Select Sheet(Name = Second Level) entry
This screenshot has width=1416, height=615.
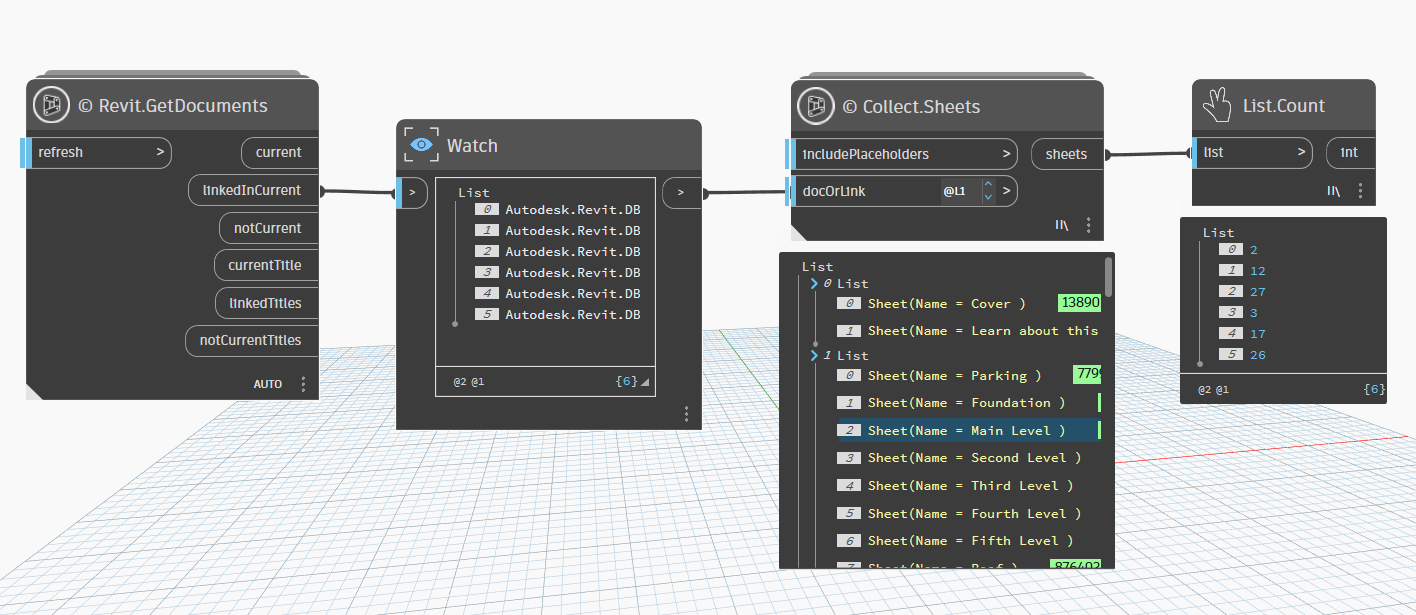click(x=974, y=457)
